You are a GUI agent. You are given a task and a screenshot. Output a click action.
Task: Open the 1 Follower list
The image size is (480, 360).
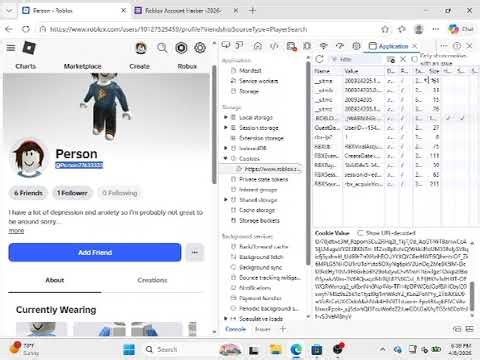pyautogui.click(x=72, y=193)
